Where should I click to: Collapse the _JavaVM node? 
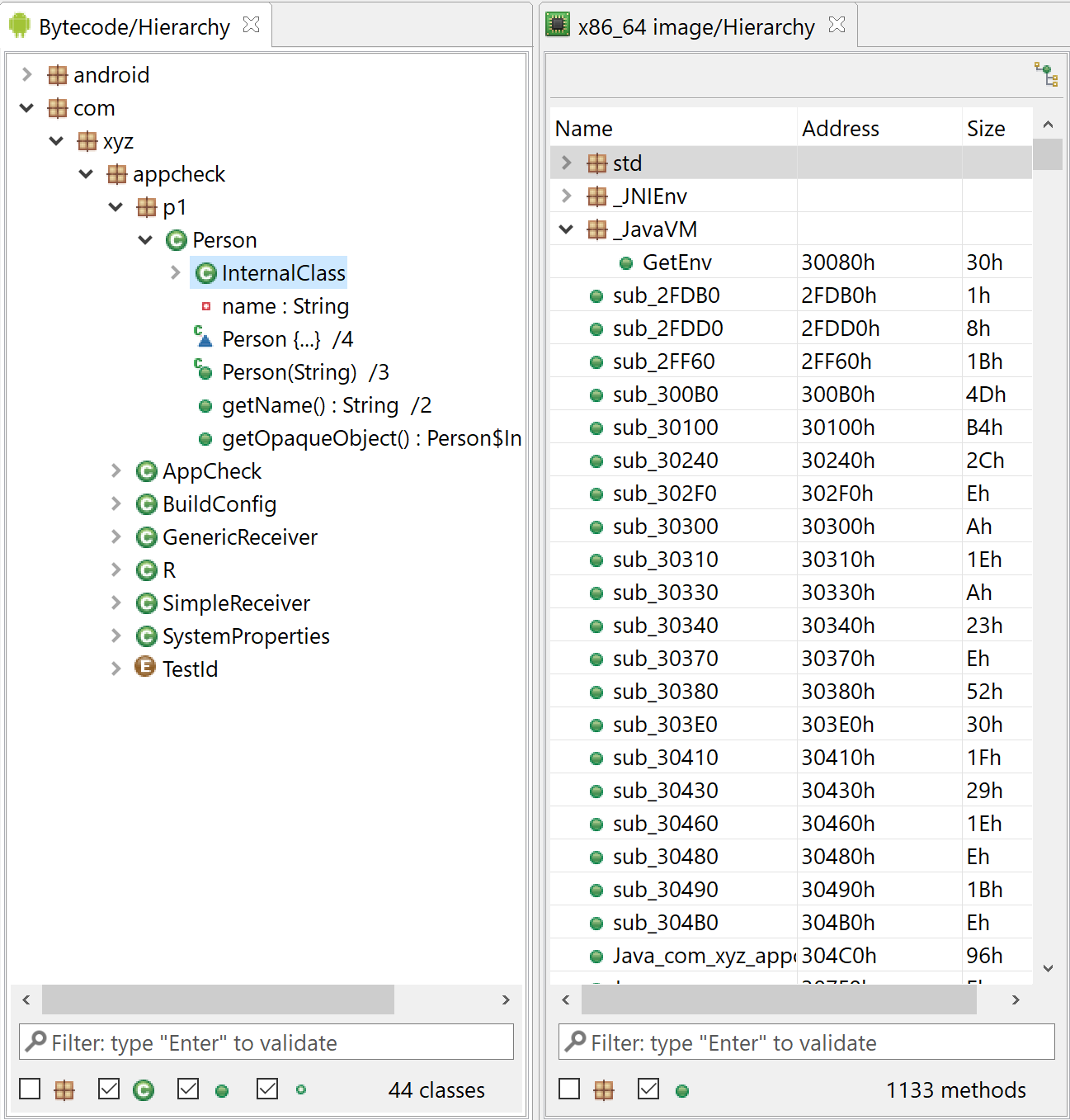click(566, 229)
